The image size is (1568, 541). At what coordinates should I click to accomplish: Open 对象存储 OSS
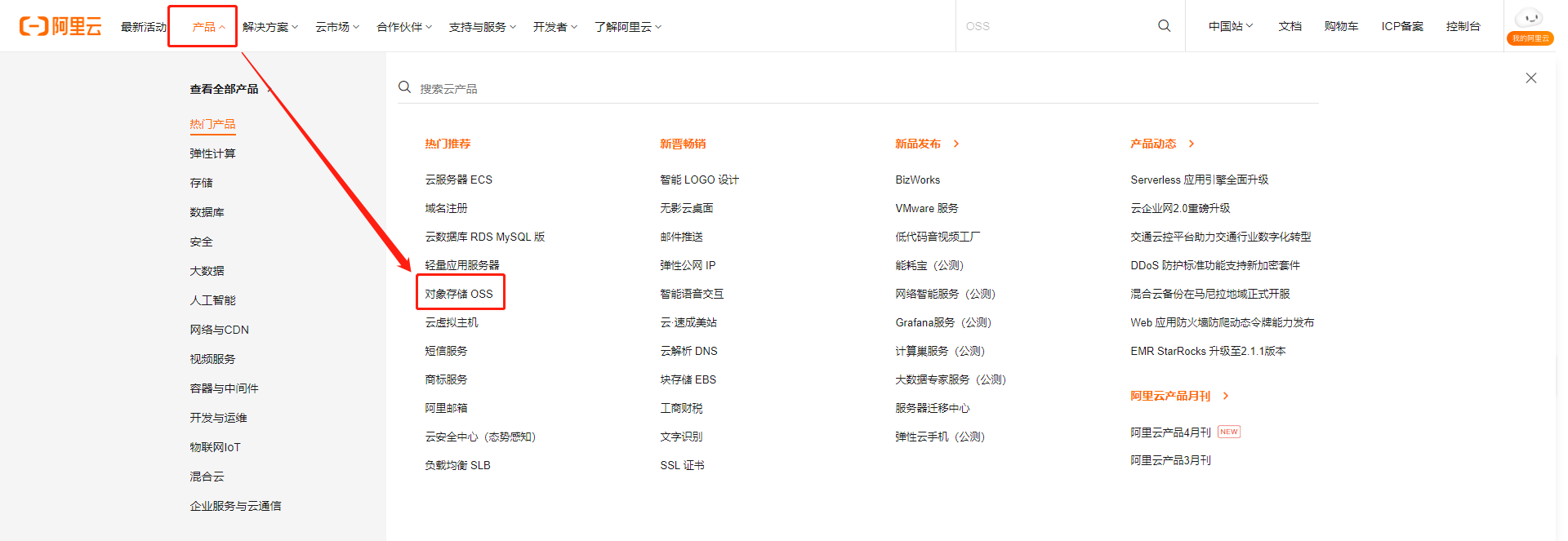pos(459,294)
